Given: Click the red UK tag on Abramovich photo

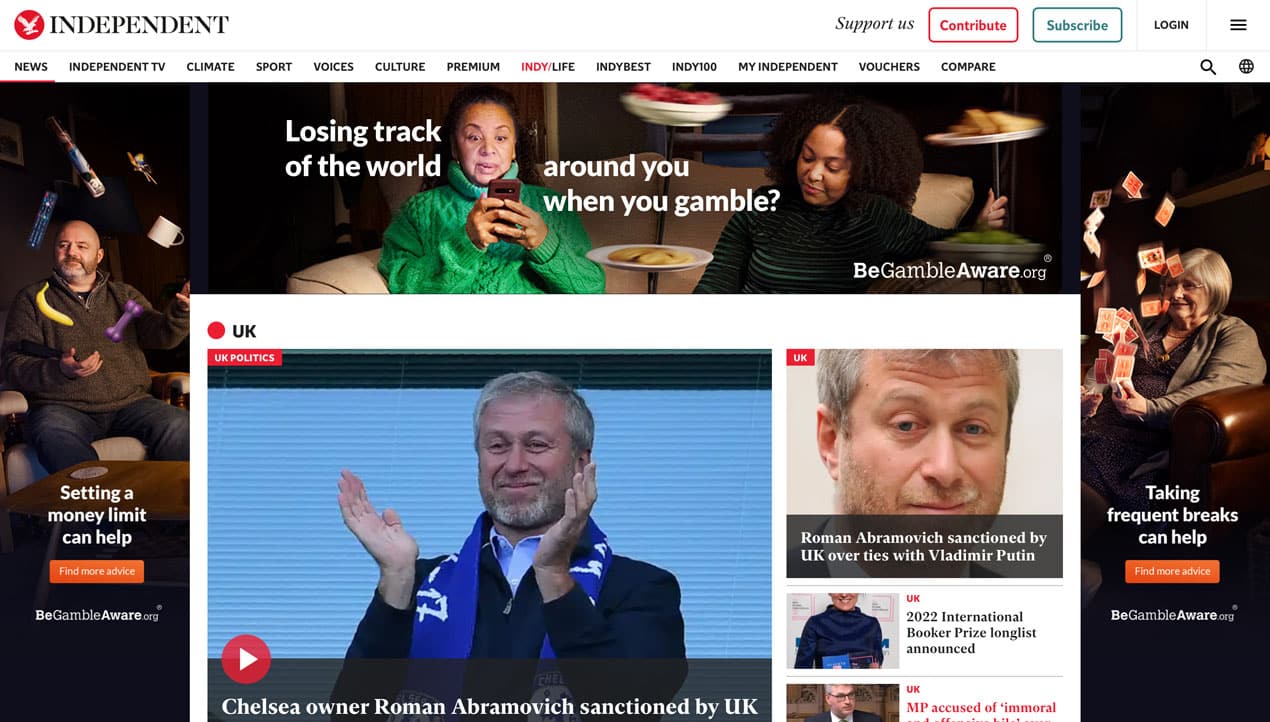Looking at the screenshot, I should coord(800,358).
